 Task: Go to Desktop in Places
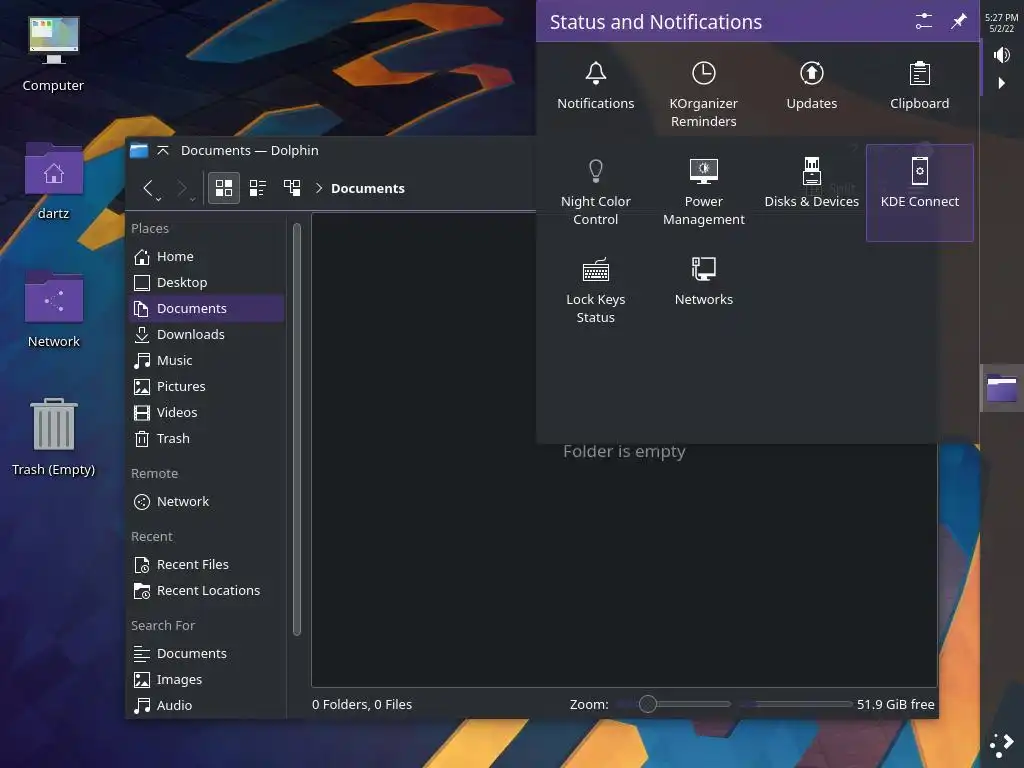tap(206, 283)
